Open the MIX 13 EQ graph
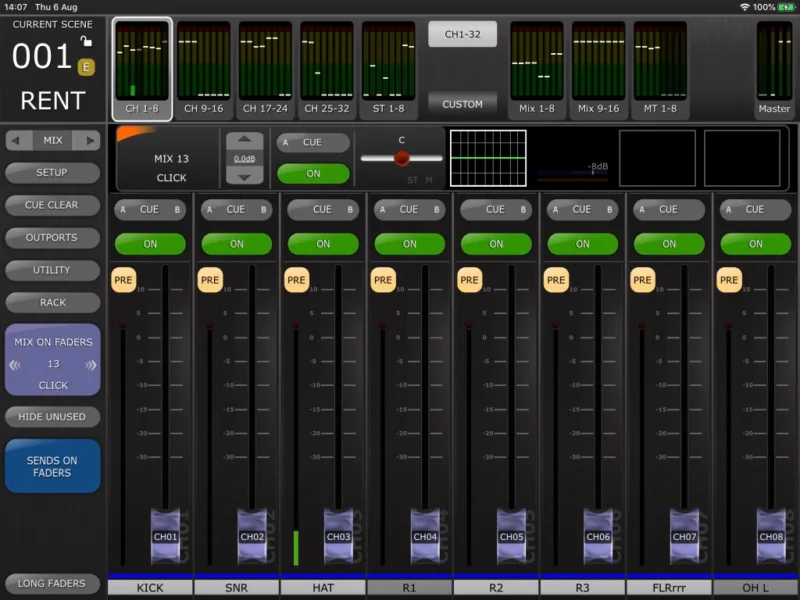The height and width of the screenshot is (600, 800). click(x=488, y=158)
